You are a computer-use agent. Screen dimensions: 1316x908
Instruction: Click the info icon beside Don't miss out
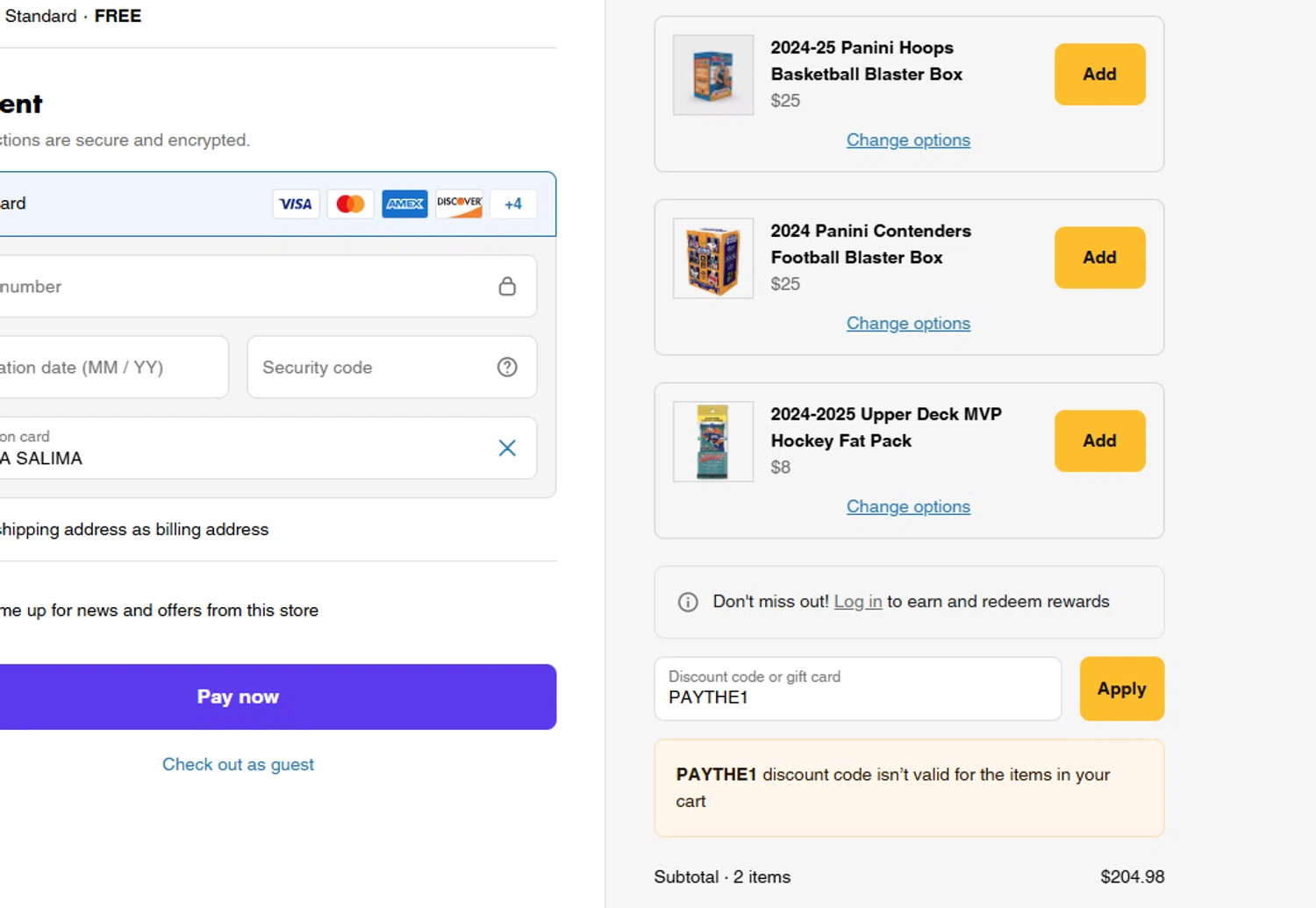688,602
